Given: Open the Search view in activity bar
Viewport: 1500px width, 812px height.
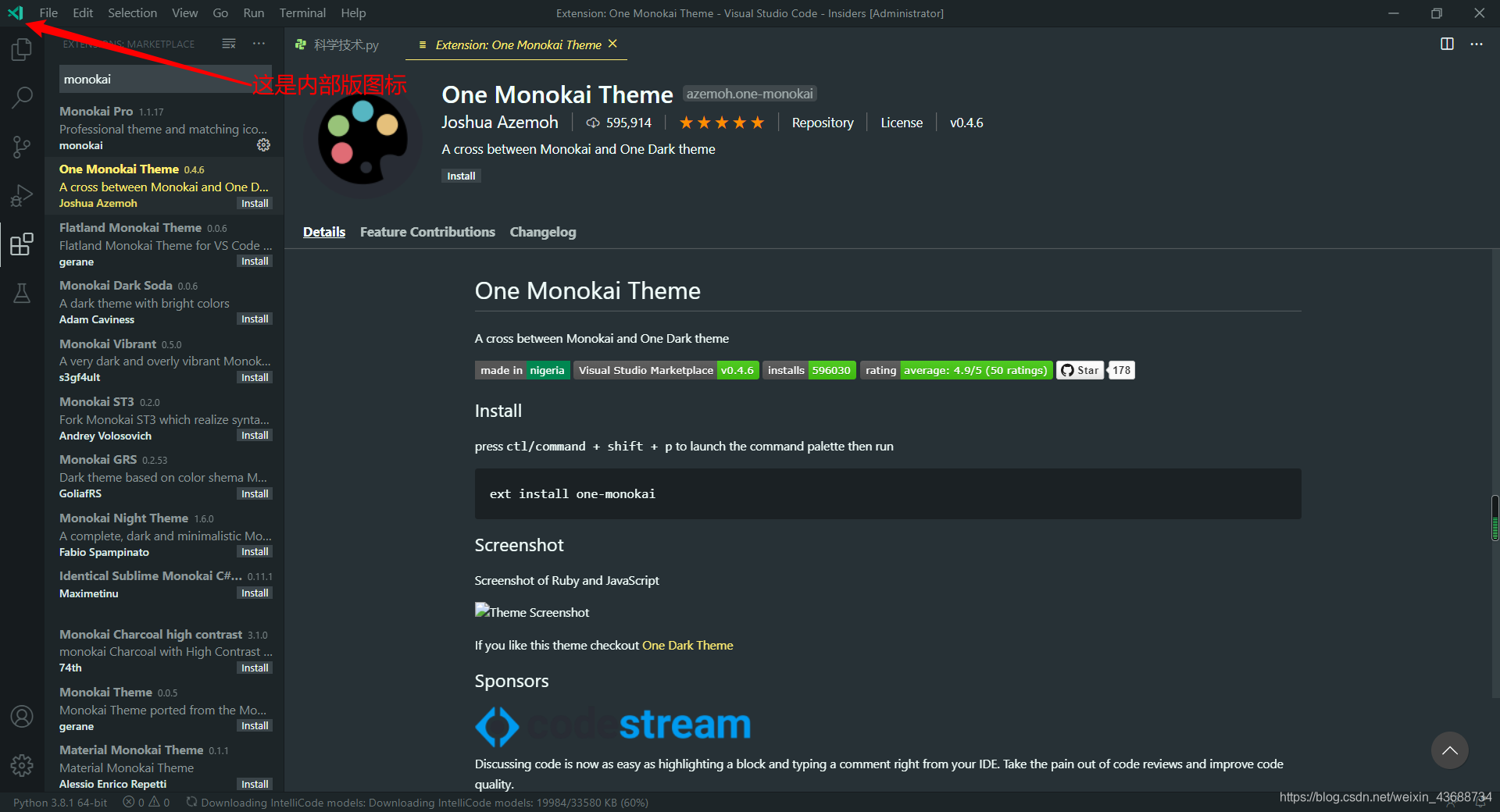Looking at the screenshot, I should coord(22,98).
